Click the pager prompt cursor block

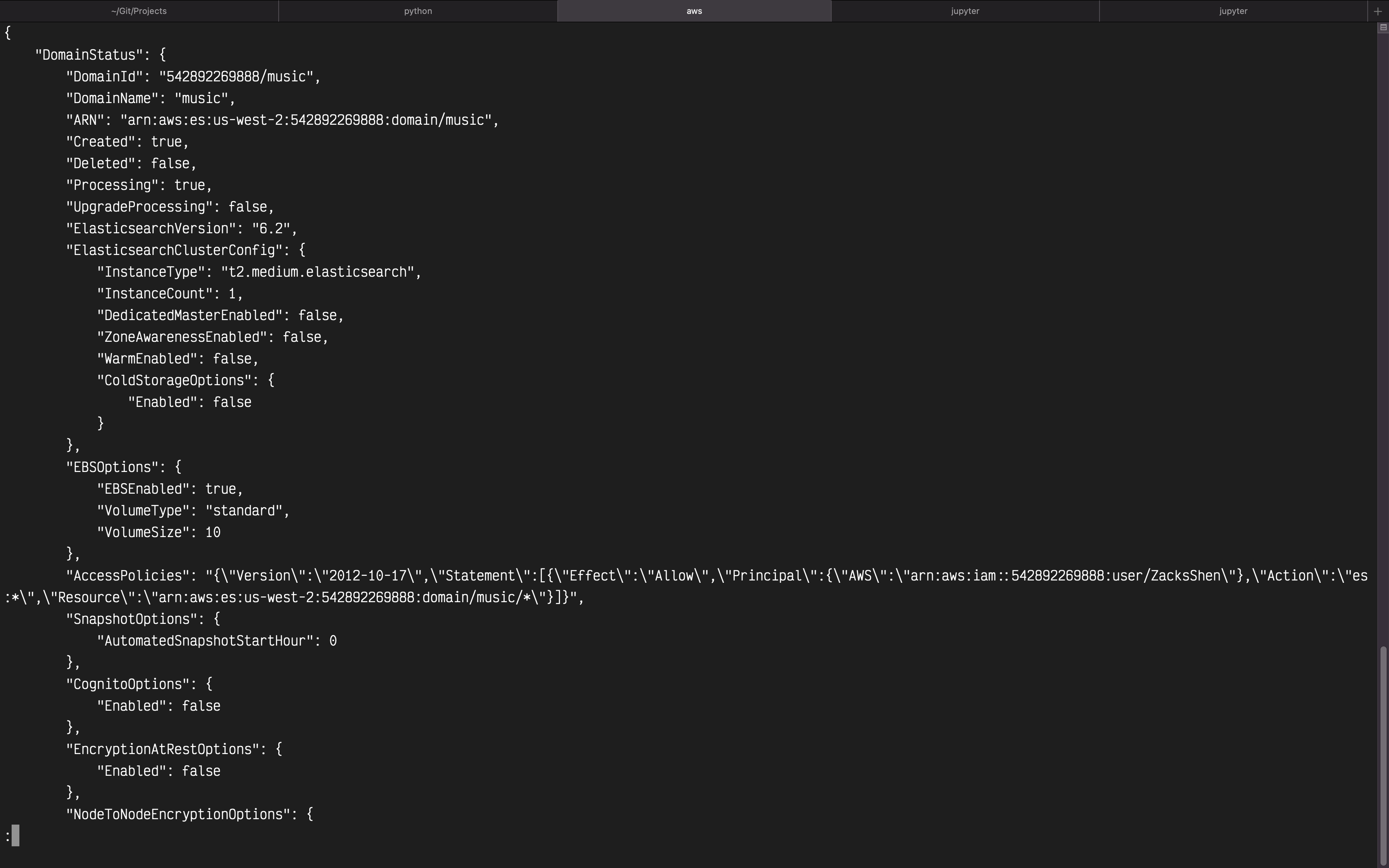[16, 836]
